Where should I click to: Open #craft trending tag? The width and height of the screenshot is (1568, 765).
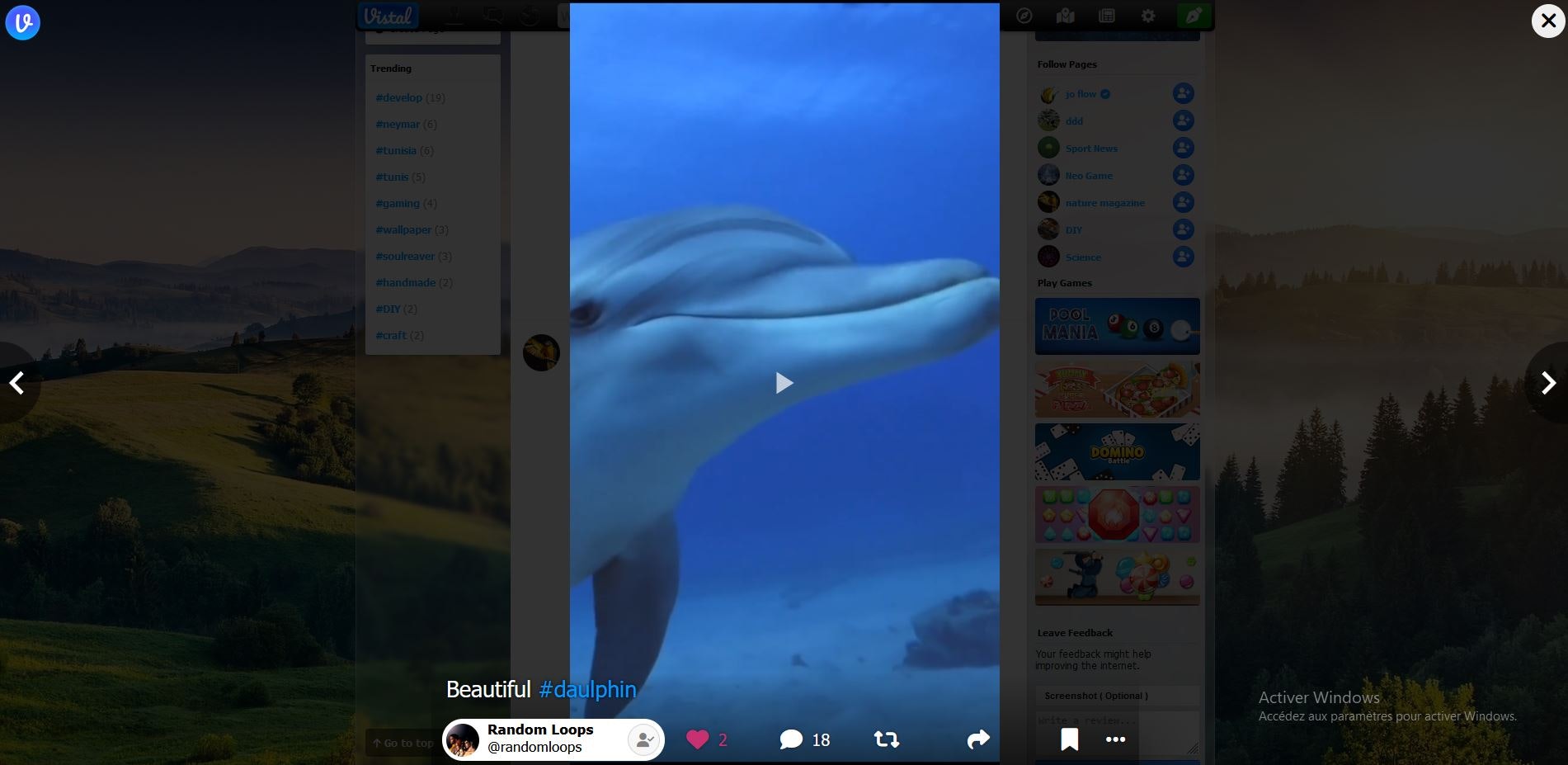(x=391, y=335)
